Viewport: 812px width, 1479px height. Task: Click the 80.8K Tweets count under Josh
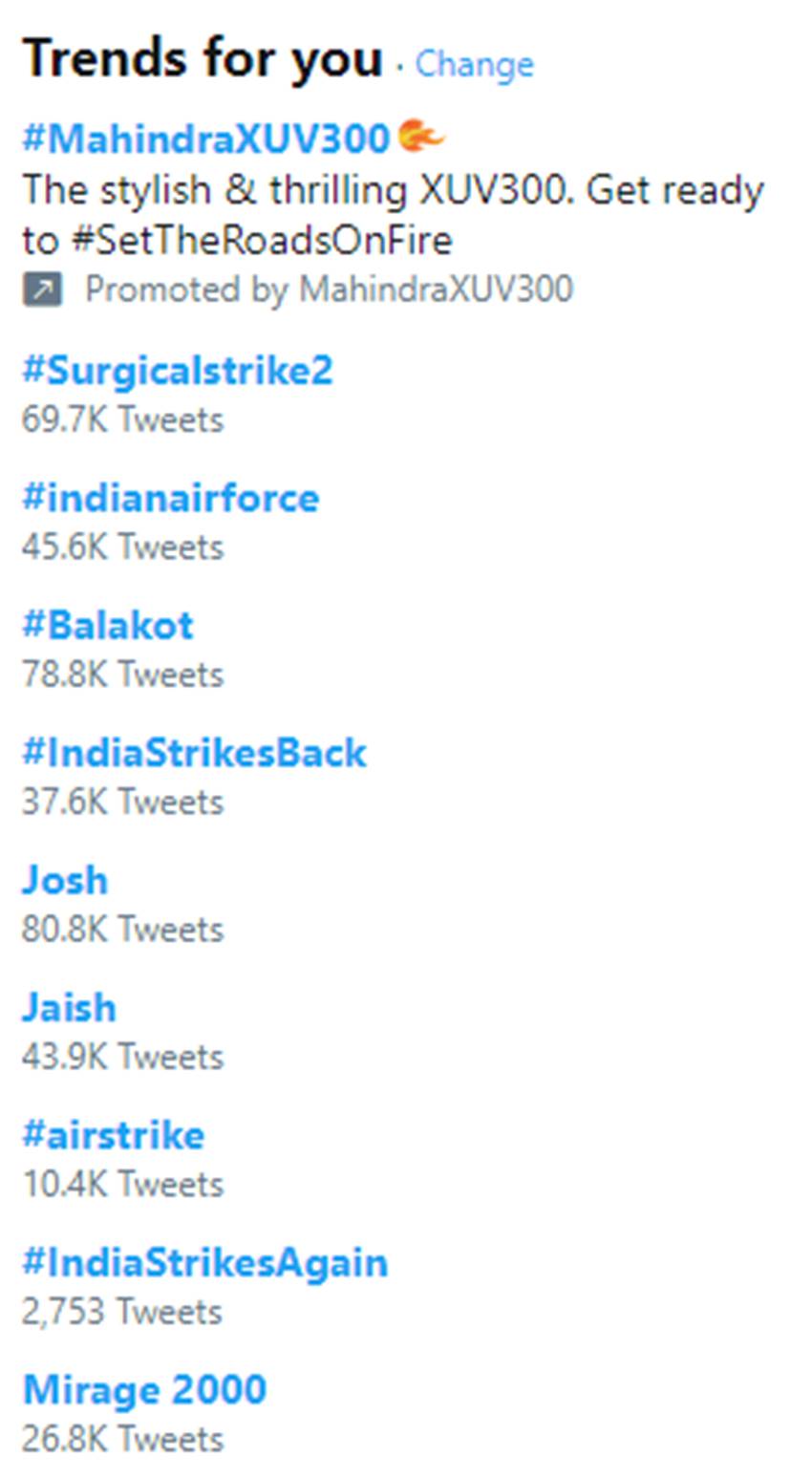click(122, 929)
